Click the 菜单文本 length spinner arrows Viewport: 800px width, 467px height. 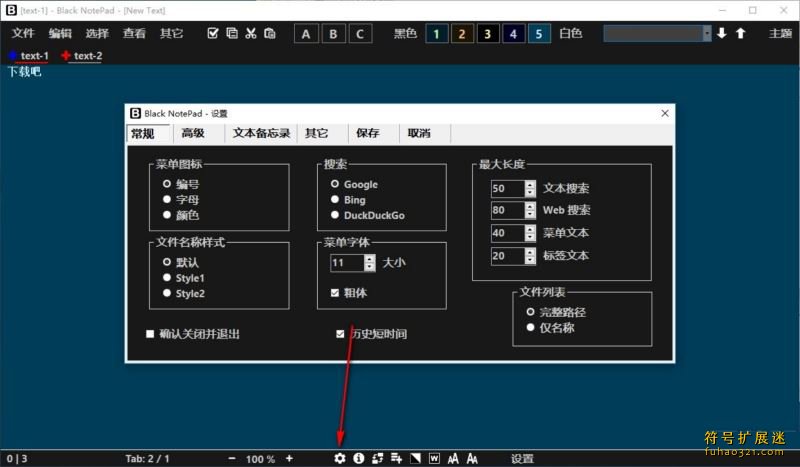coord(530,233)
